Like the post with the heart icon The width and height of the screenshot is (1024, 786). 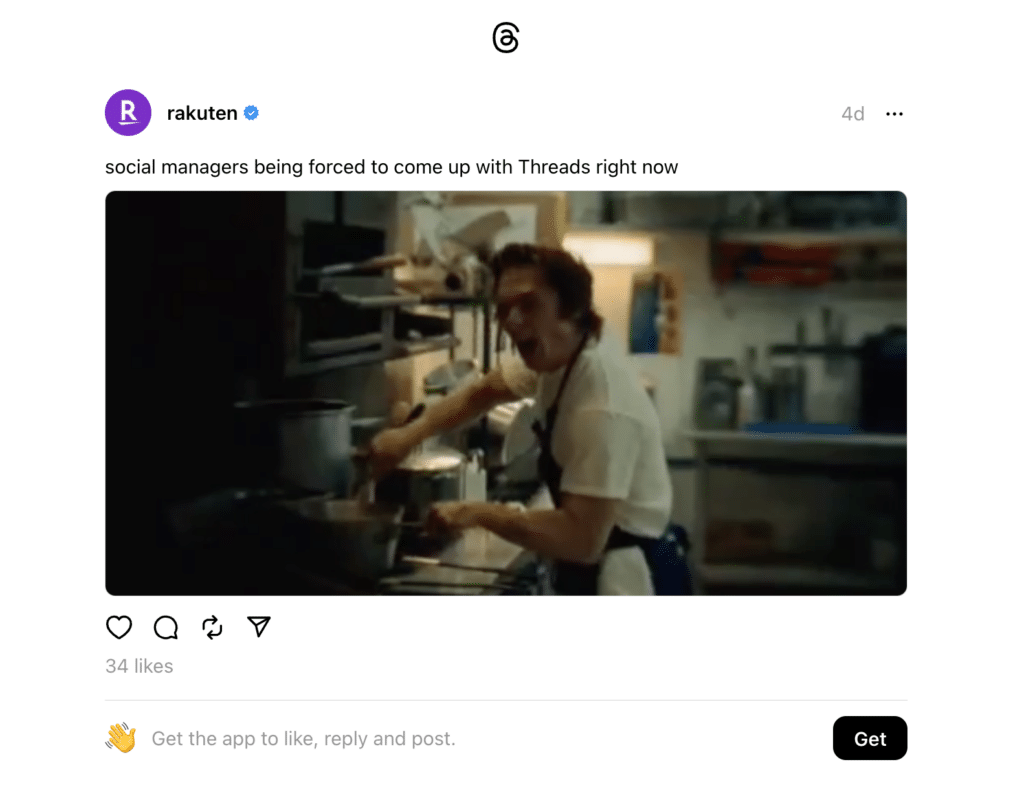click(119, 627)
